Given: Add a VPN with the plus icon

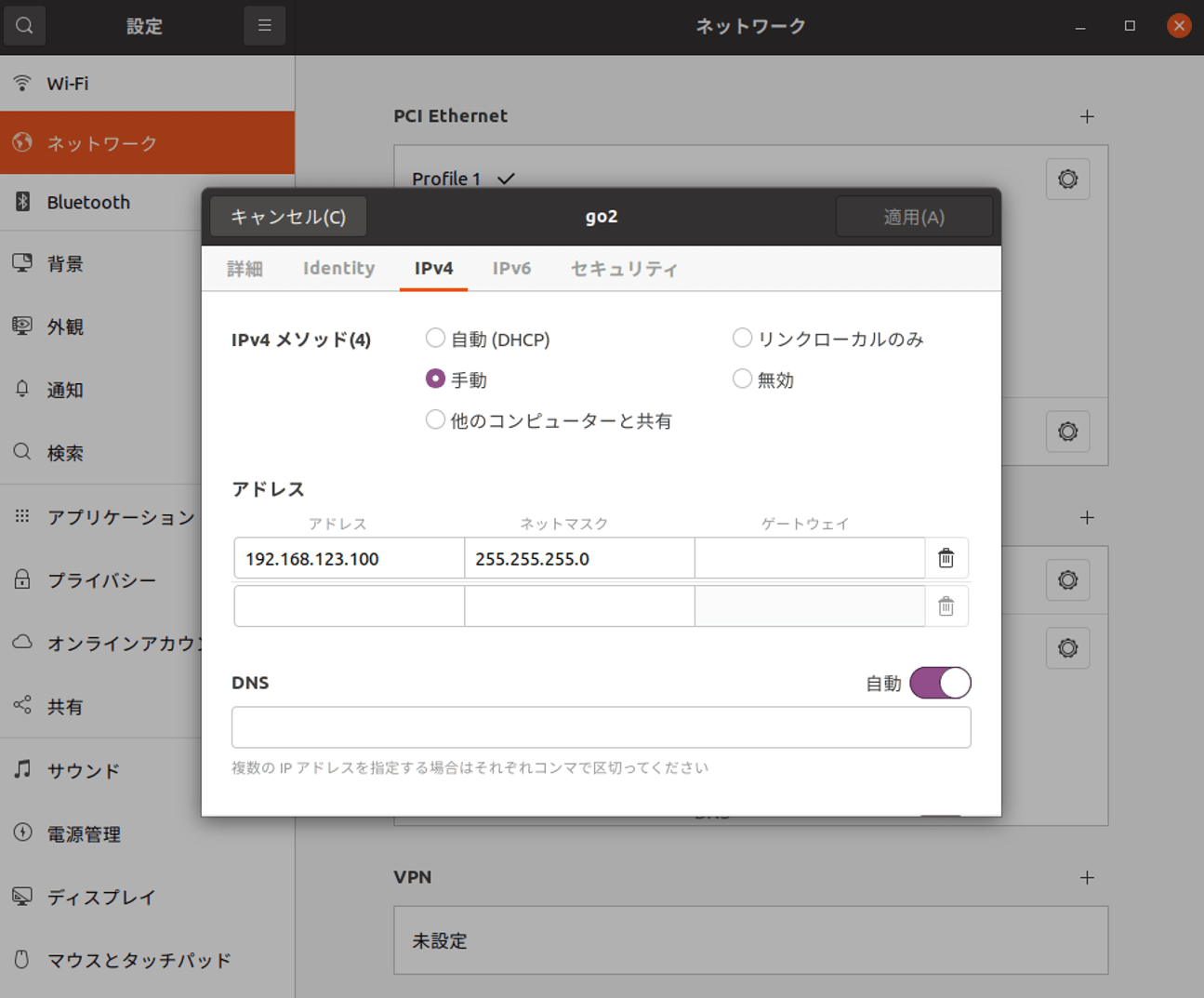Looking at the screenshot, I should pyautogui.click(x=1087, y=877).
